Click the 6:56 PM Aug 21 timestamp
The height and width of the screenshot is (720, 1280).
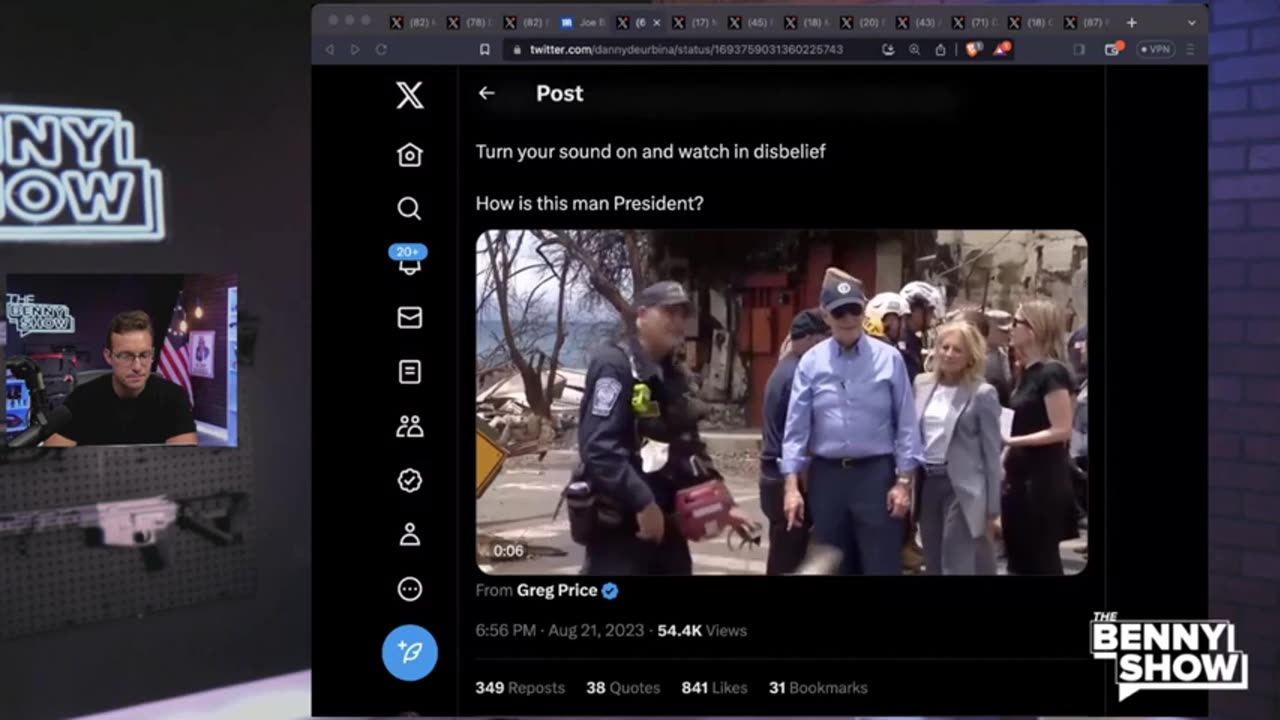click(x=559, y=631)
